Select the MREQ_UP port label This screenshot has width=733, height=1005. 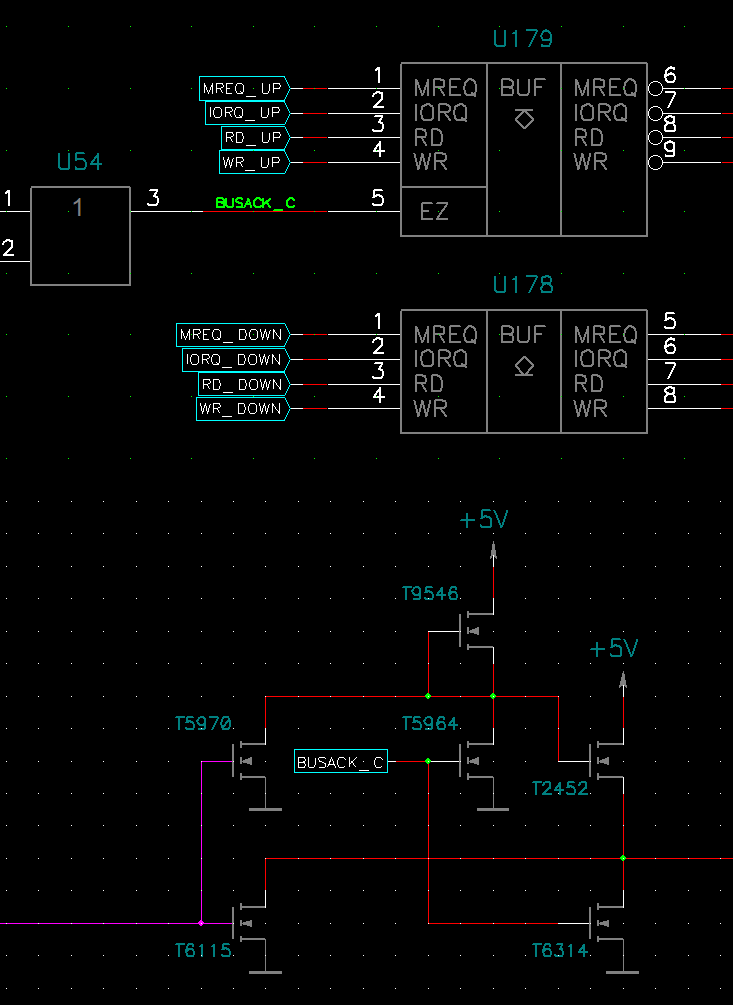click(243, 88)
